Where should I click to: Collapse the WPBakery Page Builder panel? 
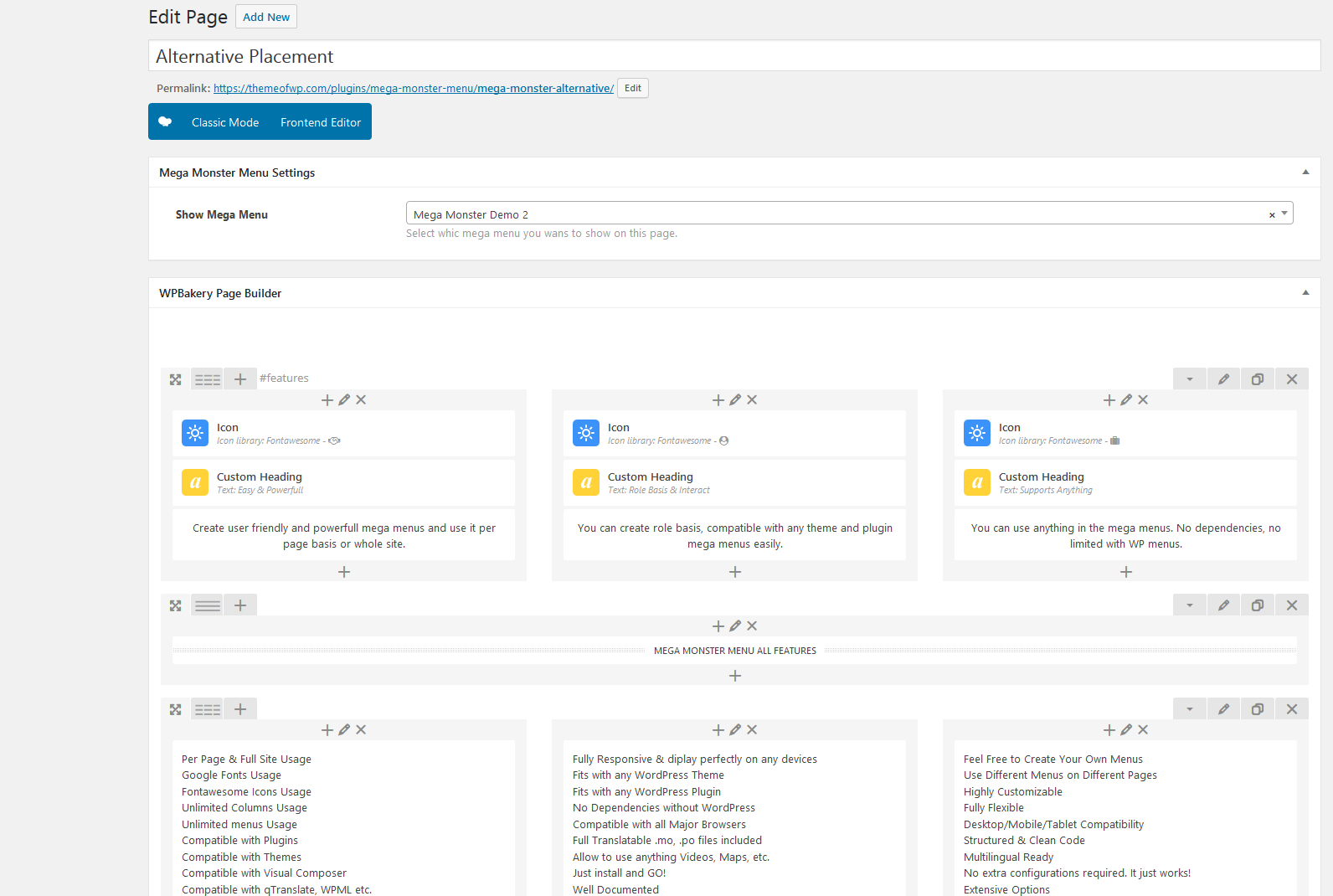click(1305, 293)
